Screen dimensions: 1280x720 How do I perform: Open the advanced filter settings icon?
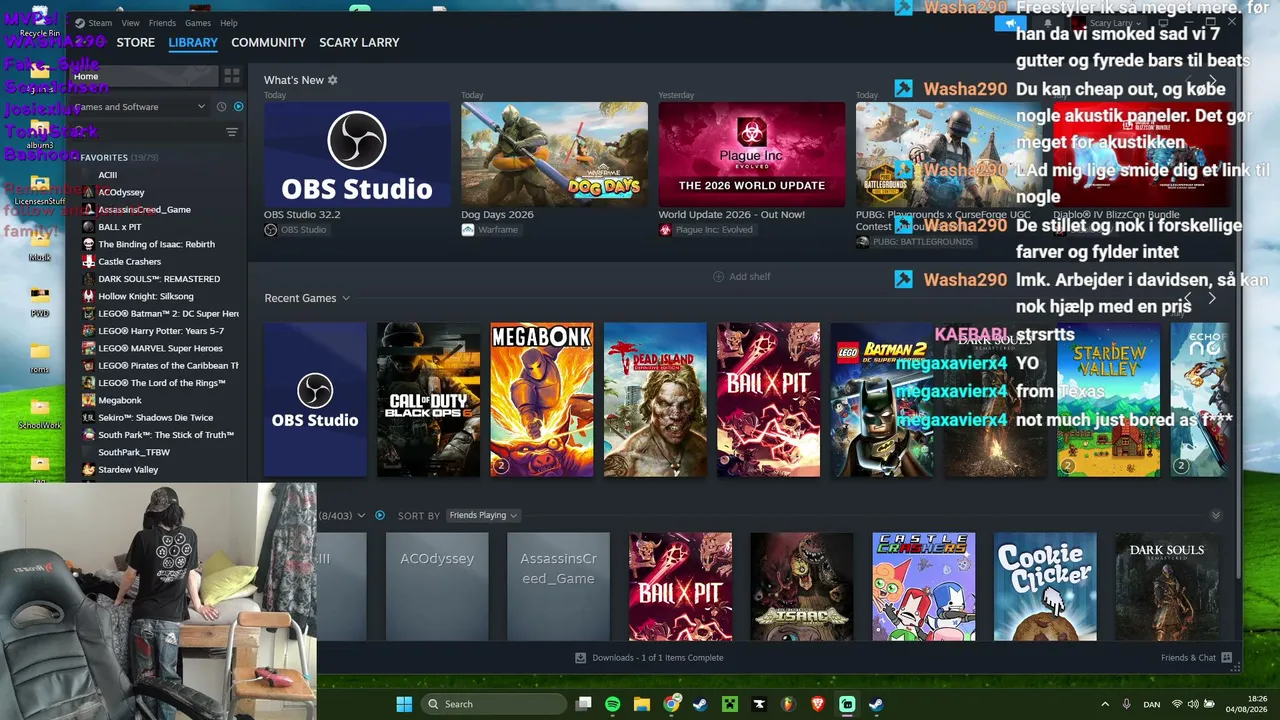point(232,132)
